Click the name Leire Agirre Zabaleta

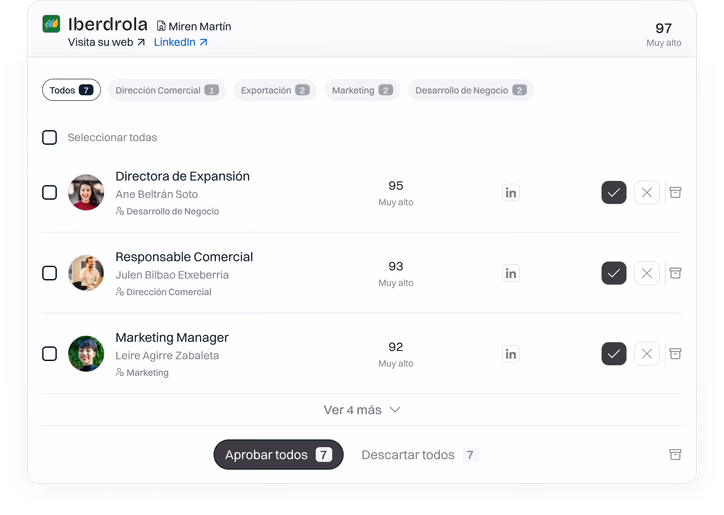pyautogui.click(x=167, y=356)
